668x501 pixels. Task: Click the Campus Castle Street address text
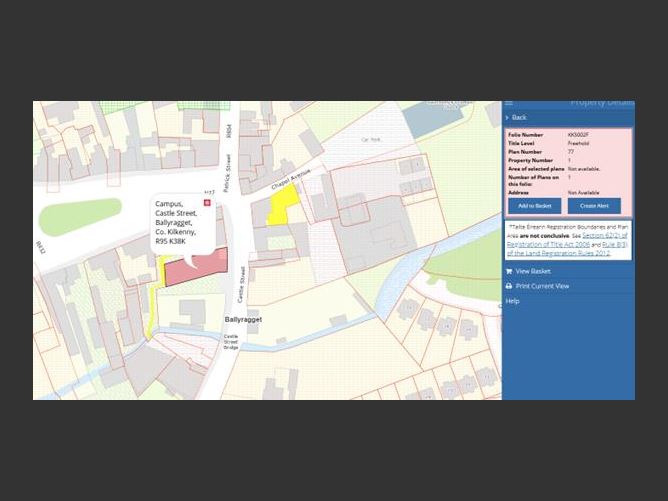176,222
